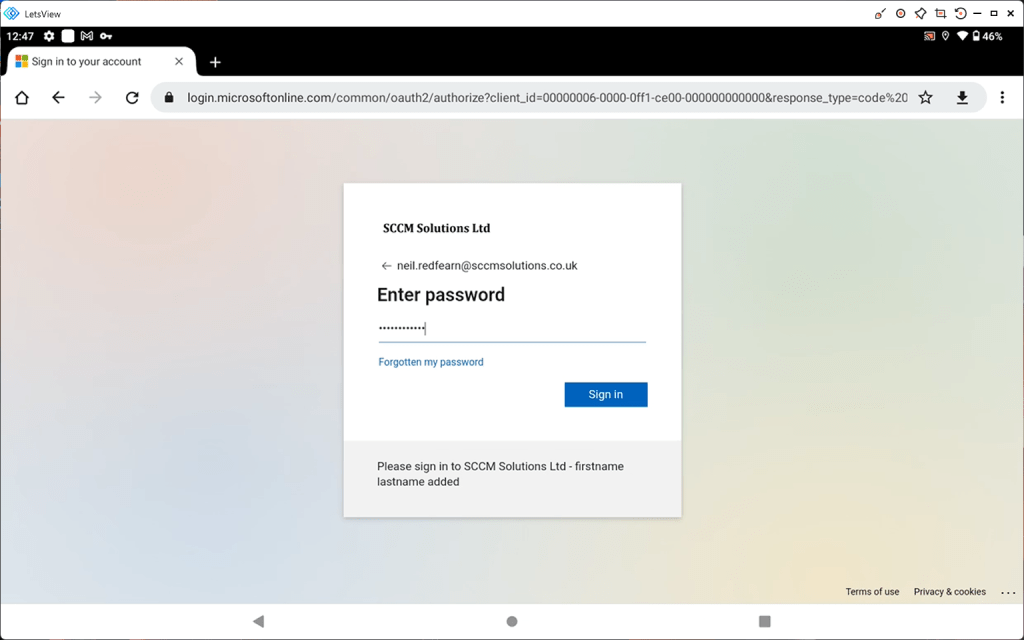The image size is (1024, 640).
Task: Open a new browser tab
Action: click(x=215, y=62)
